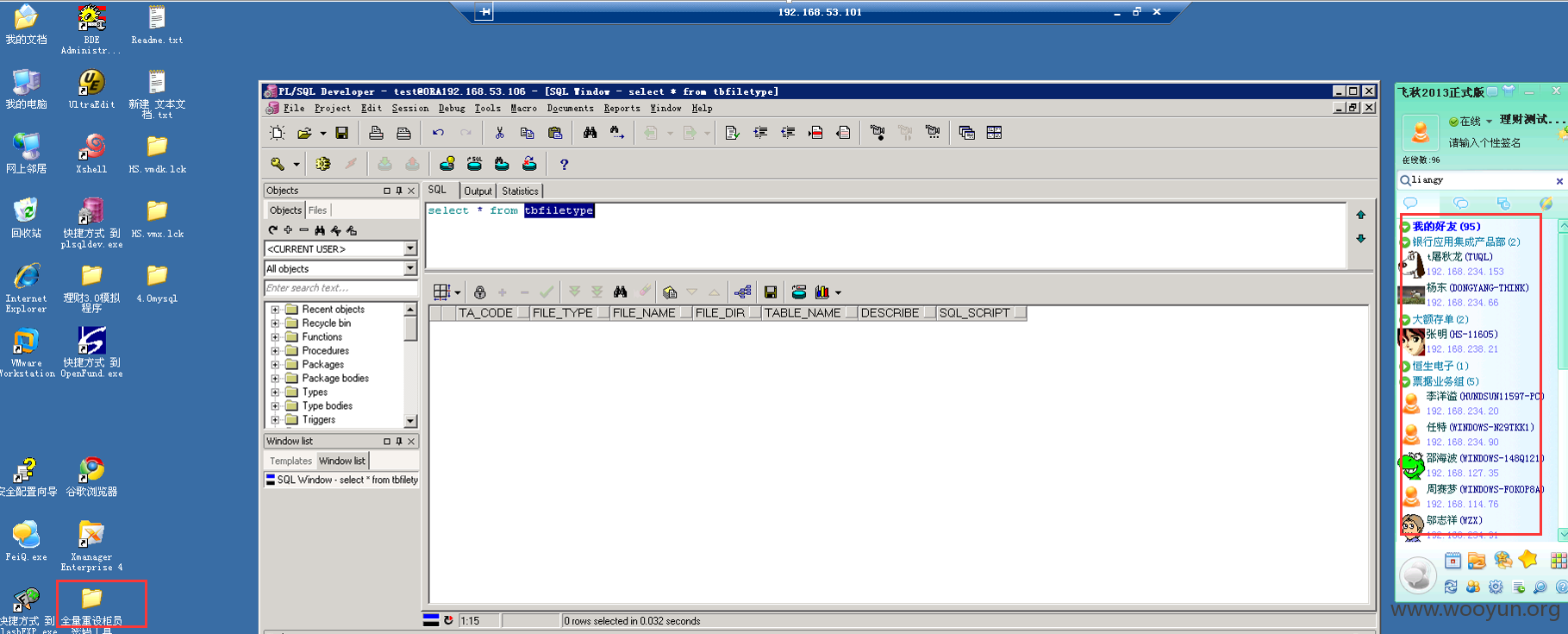The image size is (1568, 634).
Task: Click the Cut scissors icon
Action: [x=499, y=133]
